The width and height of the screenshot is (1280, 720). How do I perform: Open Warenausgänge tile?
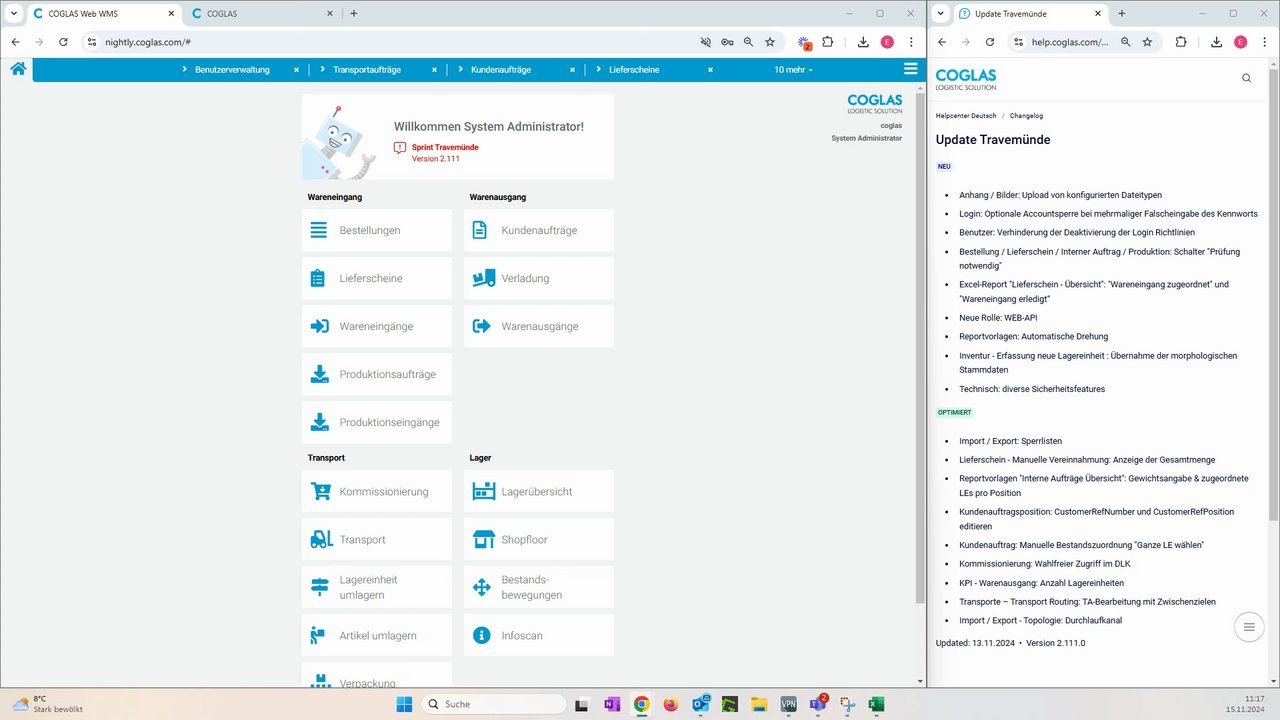pos(539,326)
